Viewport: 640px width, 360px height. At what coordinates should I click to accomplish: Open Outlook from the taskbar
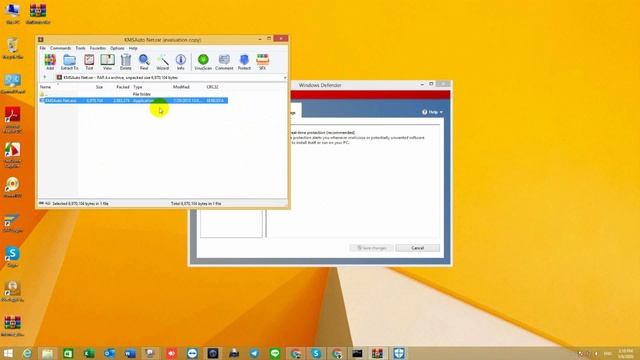[109, 353]
